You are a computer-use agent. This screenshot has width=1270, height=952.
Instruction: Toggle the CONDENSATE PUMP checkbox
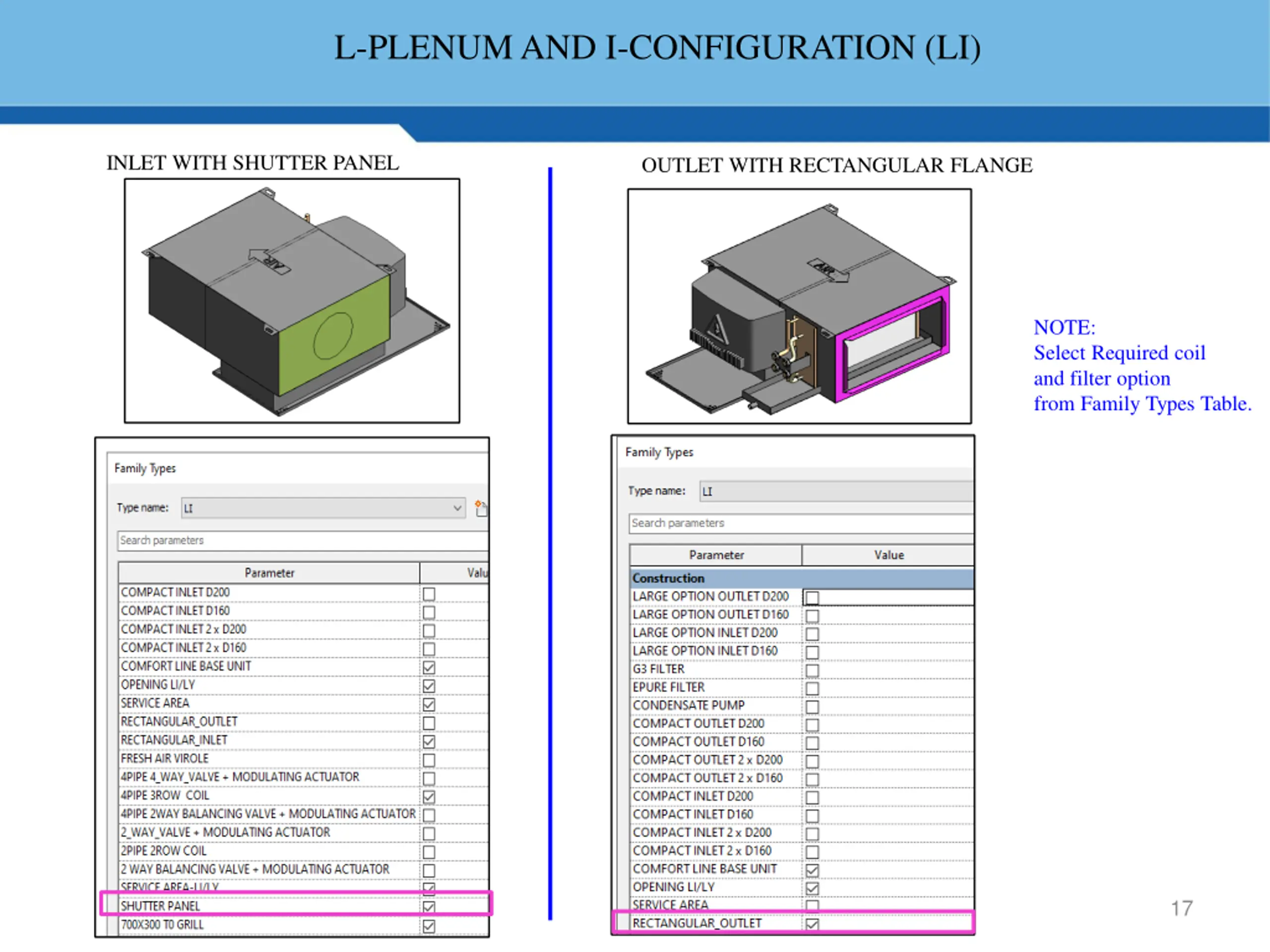click(x=812, y=707)
